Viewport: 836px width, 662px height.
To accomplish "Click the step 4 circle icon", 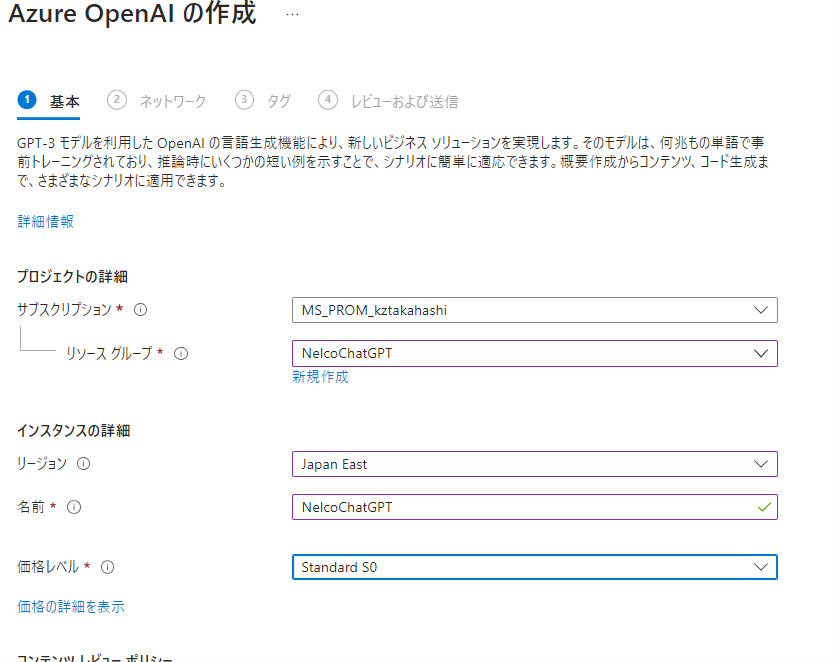I will [x=328, y=100].
